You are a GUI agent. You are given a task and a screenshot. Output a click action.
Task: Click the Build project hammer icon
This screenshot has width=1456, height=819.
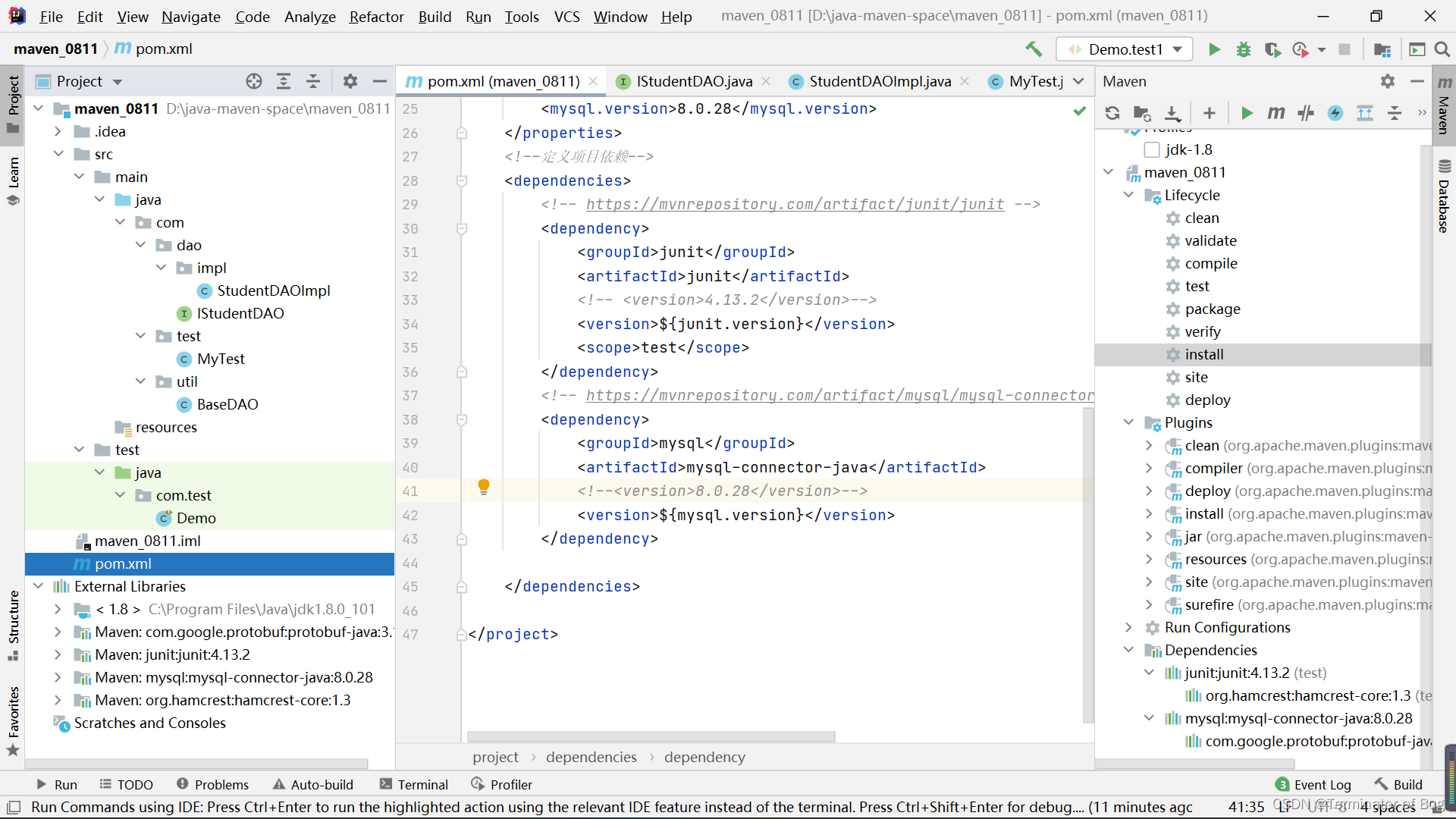(1034, 49)
